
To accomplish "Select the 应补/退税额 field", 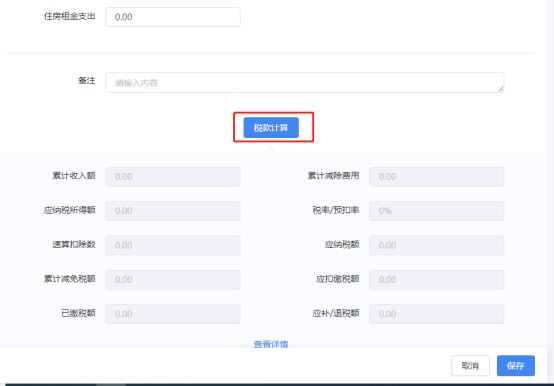I will point(436,314).
